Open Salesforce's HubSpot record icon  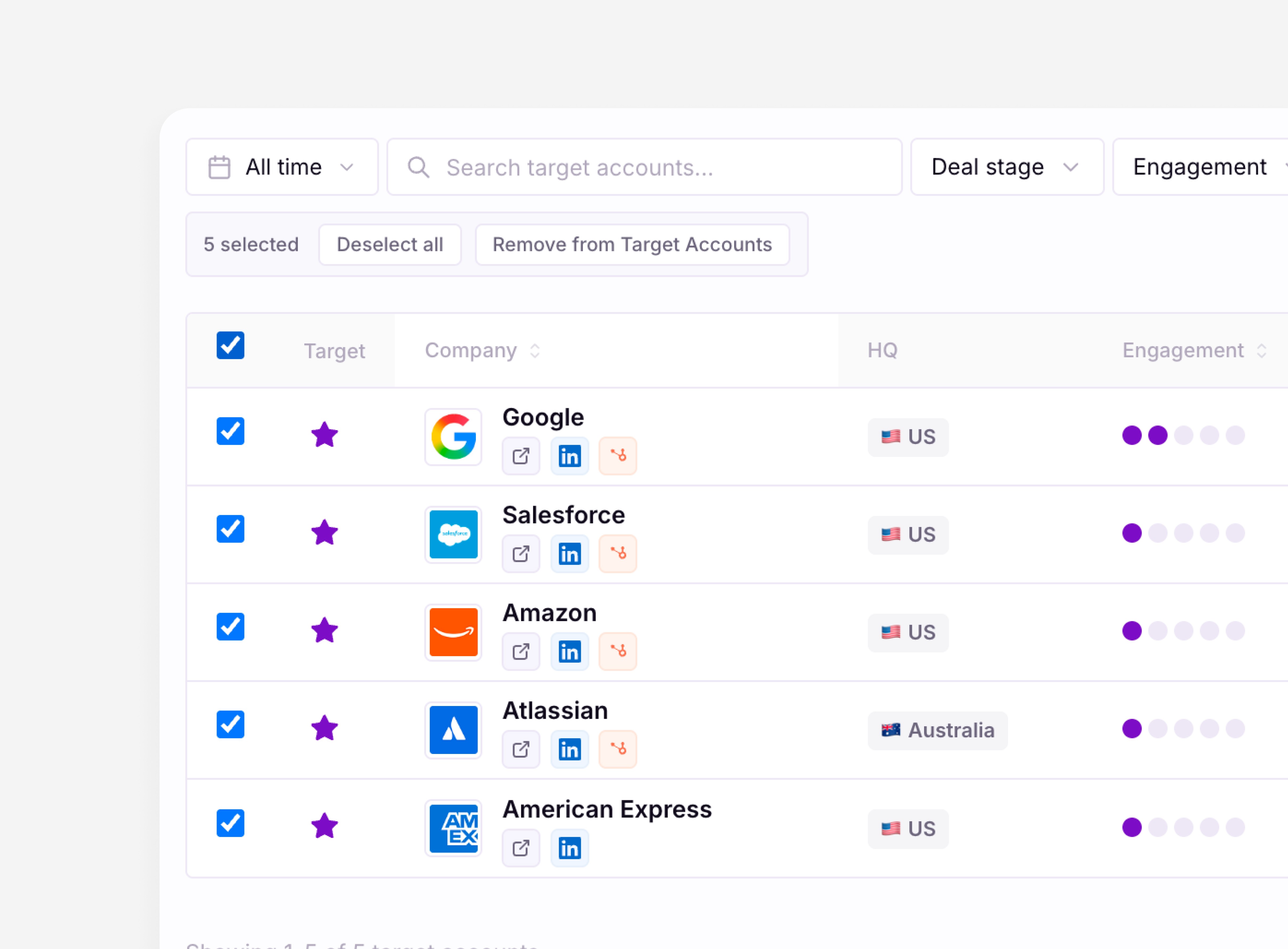[618, 554]
